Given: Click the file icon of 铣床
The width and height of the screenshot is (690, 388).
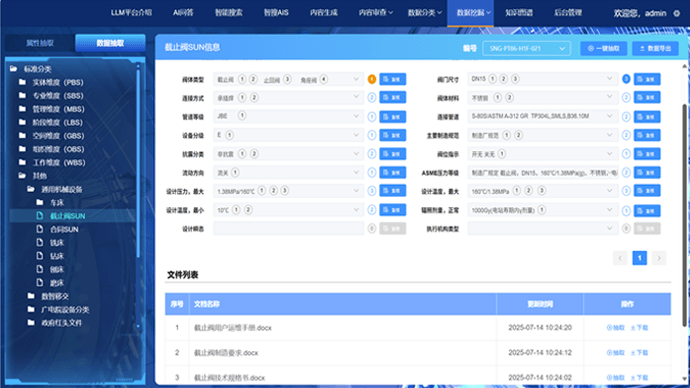Looking at the screenshot, I should 40,242.
